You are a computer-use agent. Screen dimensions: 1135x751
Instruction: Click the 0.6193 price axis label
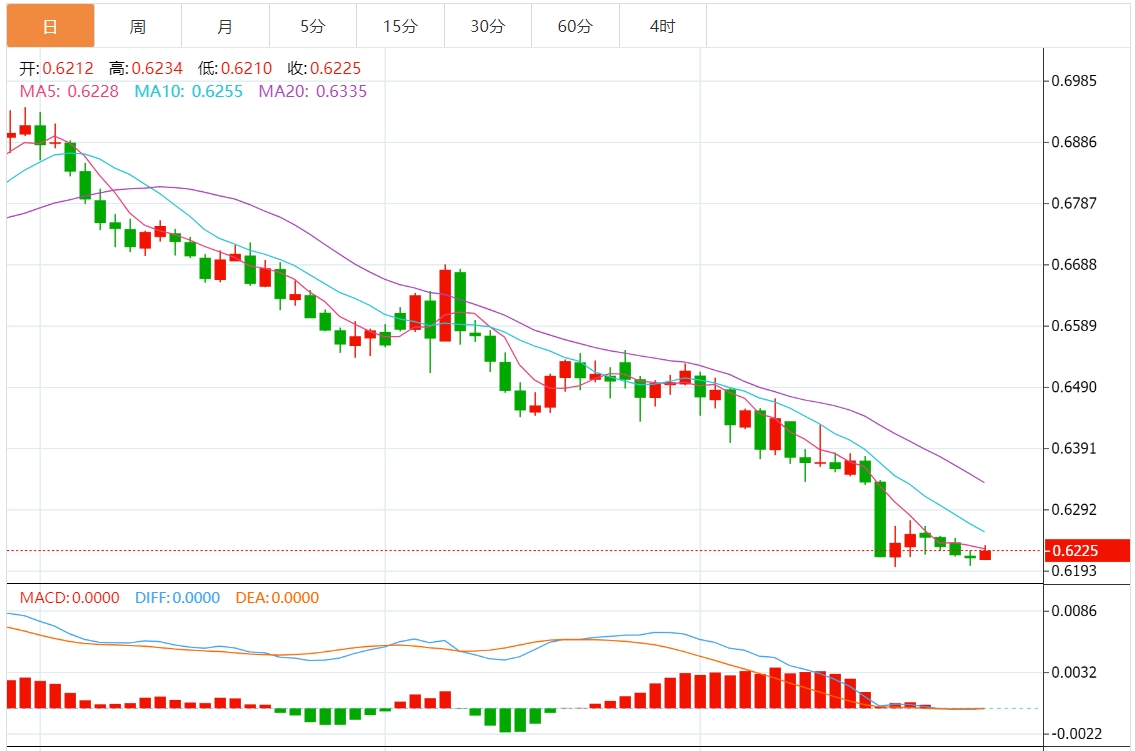click(1074, 571)
